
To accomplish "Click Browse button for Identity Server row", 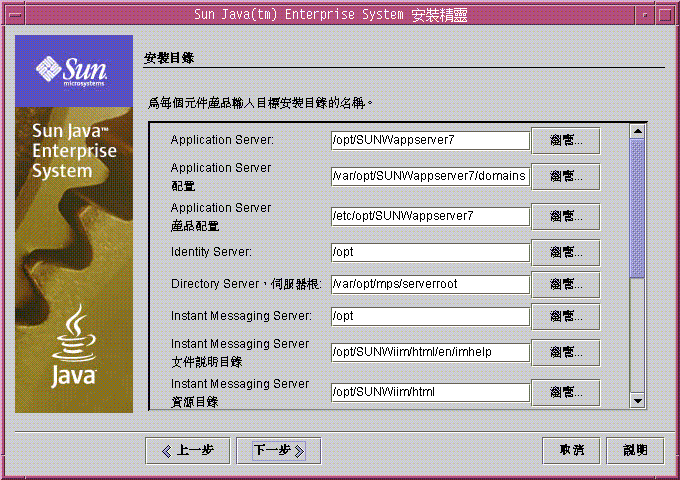I will 566,252.
